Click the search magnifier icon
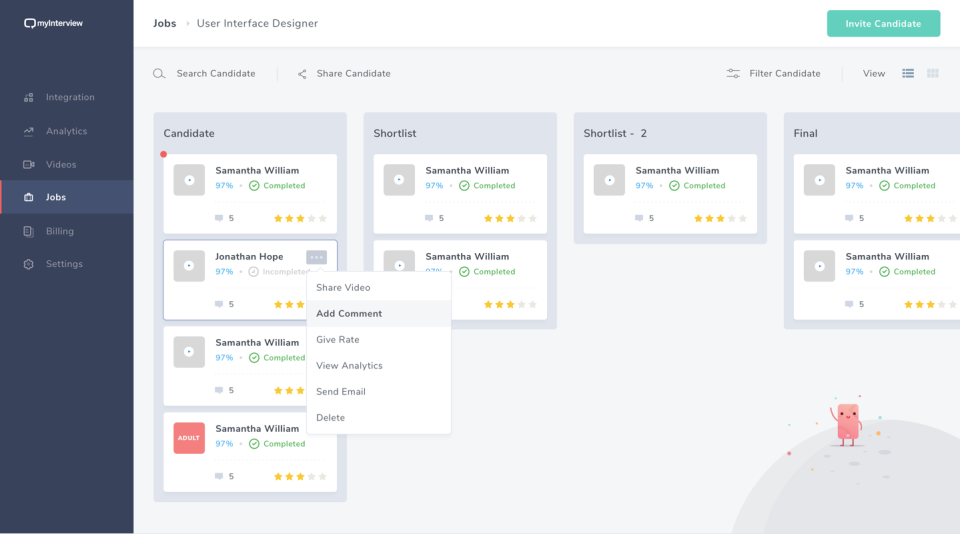The image size is (960, 534). [x=159, y=74]
